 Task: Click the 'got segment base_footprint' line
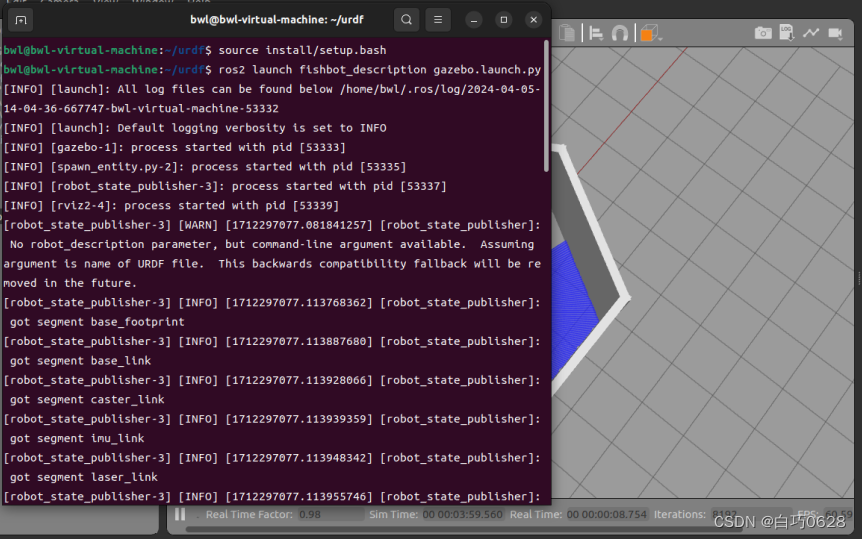97,322
